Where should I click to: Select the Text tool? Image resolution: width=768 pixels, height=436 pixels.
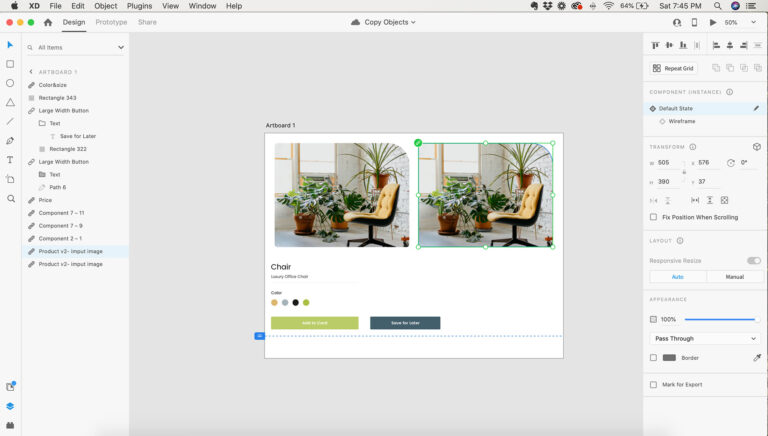[10, 160]
